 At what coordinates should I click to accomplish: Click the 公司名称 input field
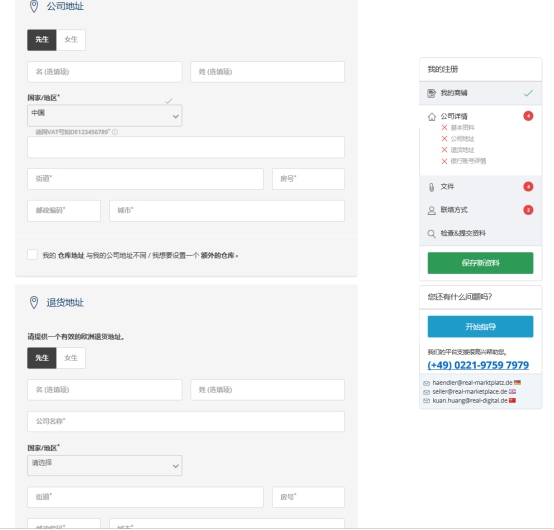(186, 421)
